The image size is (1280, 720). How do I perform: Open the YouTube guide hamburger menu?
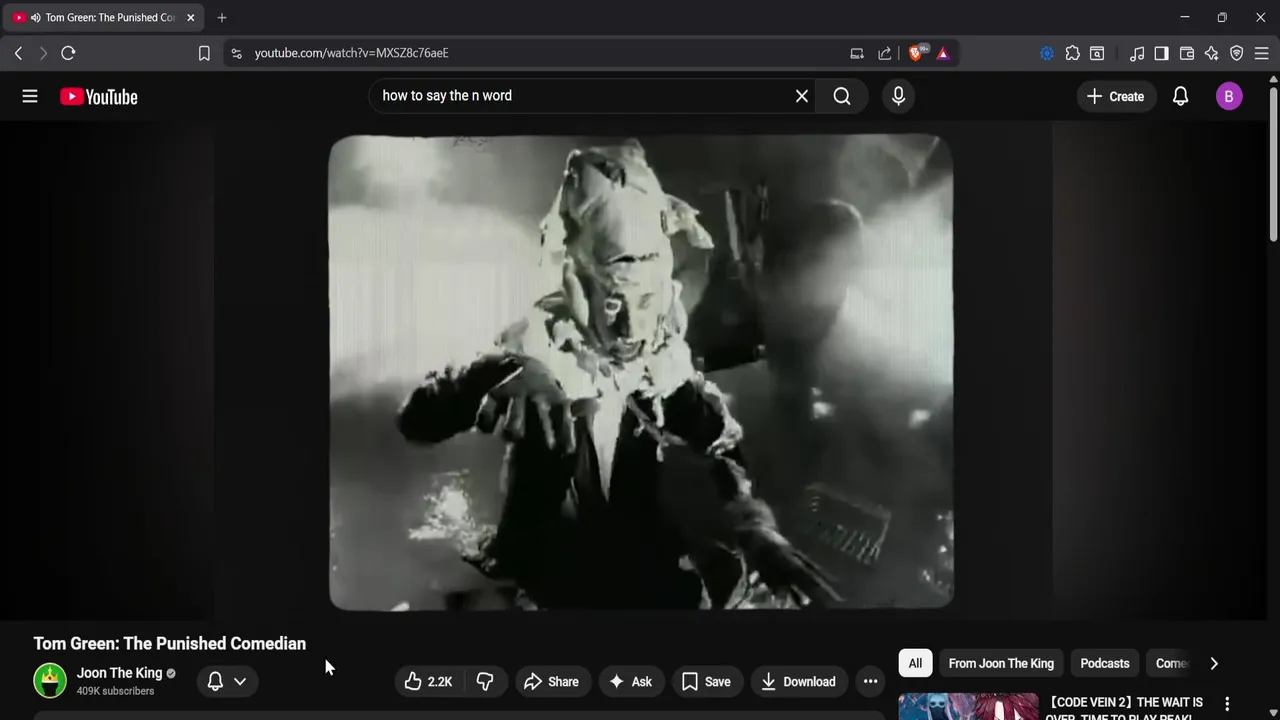[30, 96]
